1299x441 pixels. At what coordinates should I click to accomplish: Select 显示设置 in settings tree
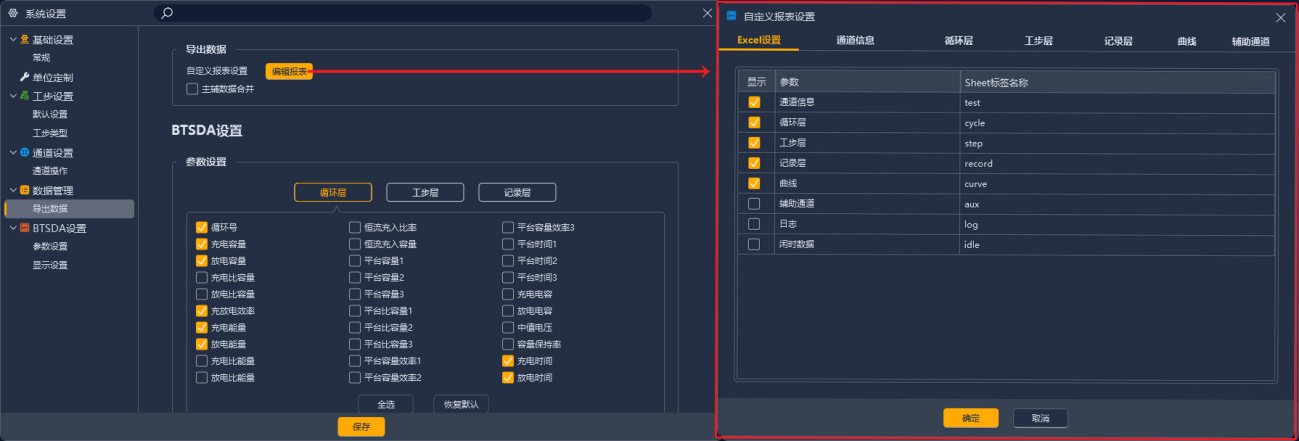(x=50, y=265)
